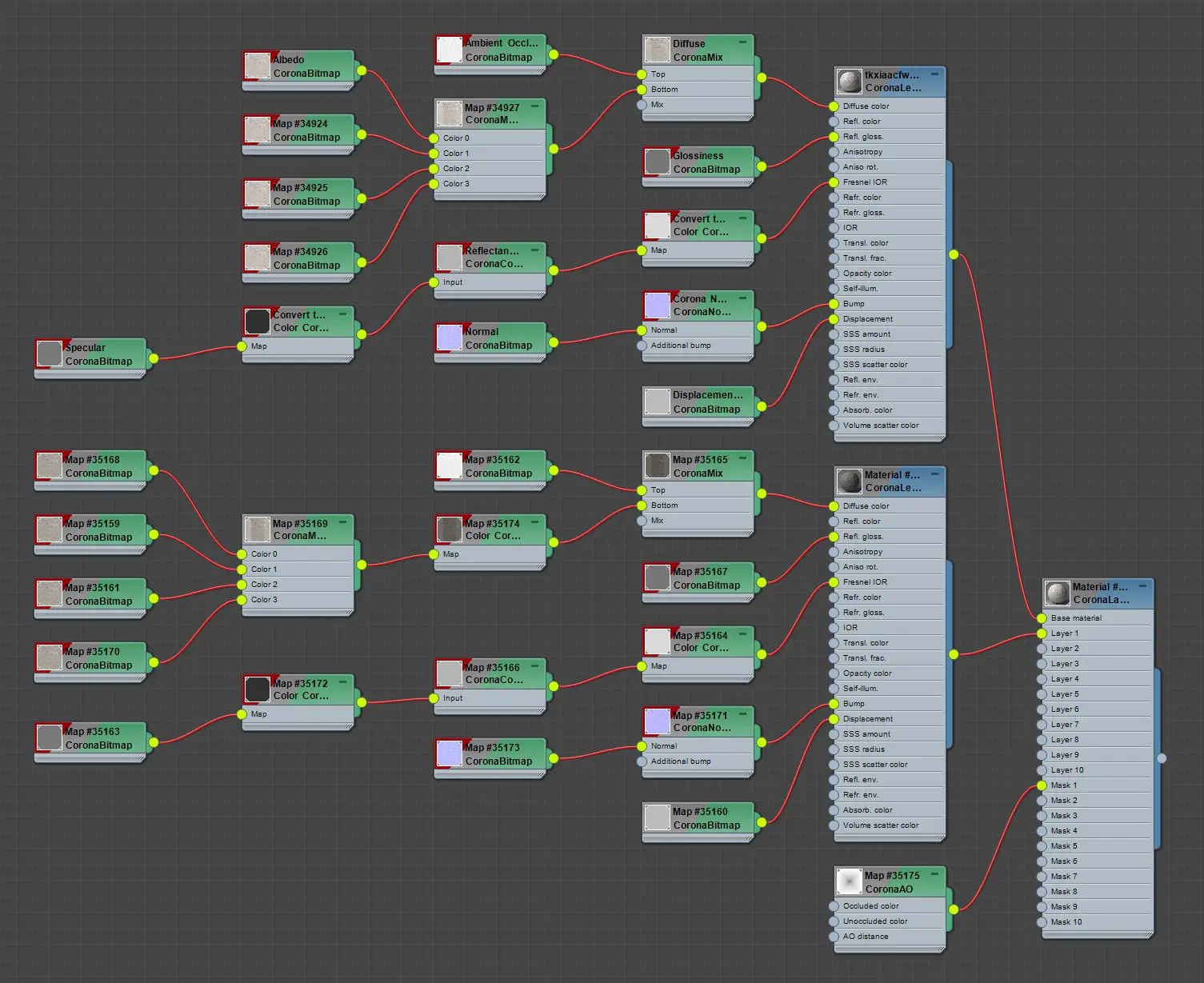Click the yellow output socket of tkxiaacfw material
Image resolution: width=1204 pixels, height=983 pixels.
pyautogui.click(x=953, y=254)
